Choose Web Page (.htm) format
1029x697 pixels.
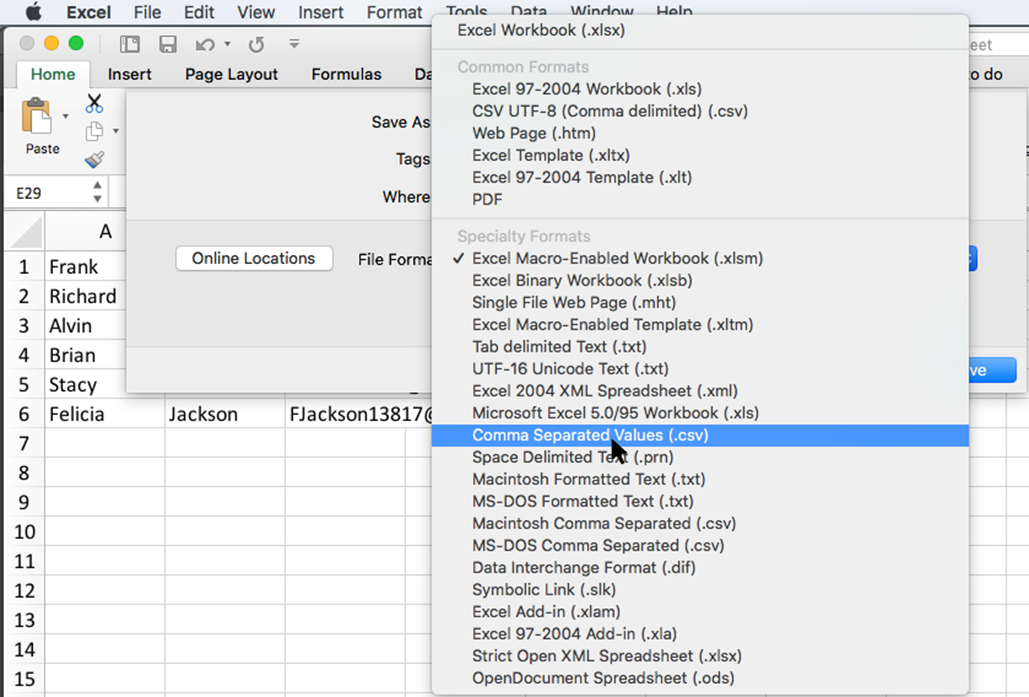700,133
